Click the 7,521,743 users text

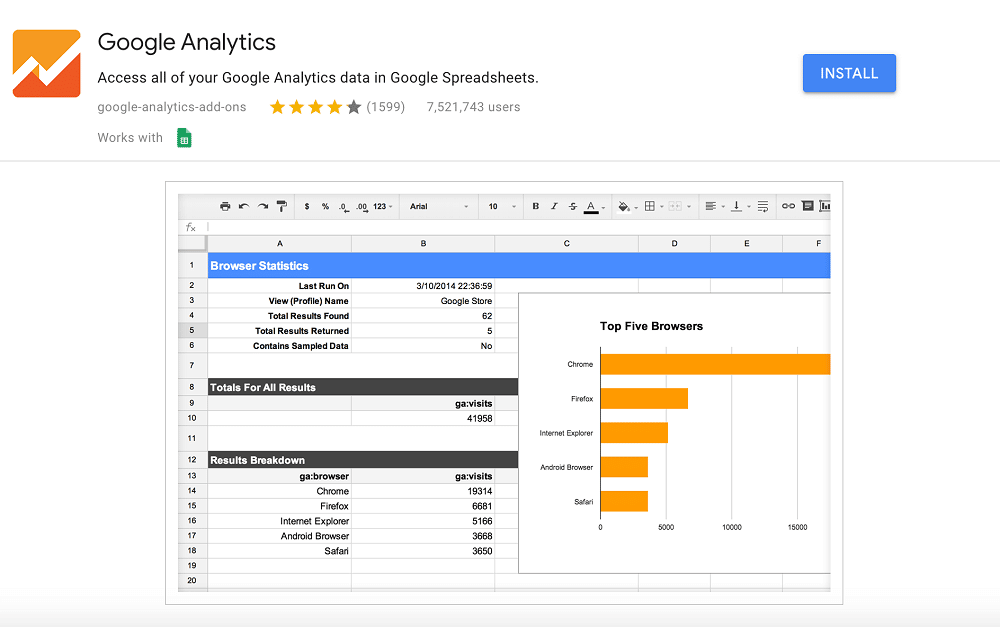click(x=473, y=107)
